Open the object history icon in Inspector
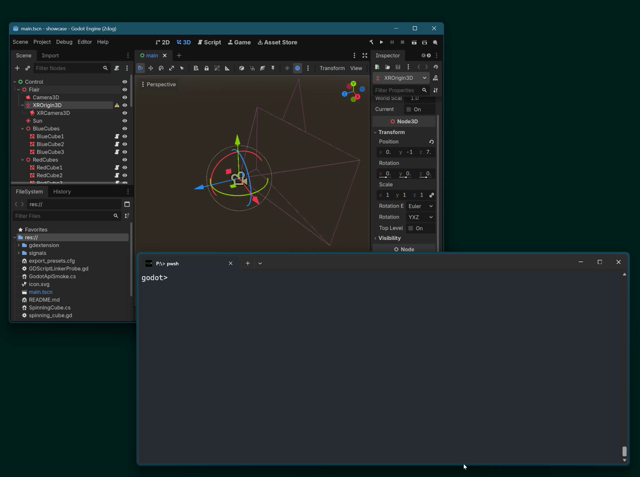The width and height of the screenshot is (640, 477). (436, 67)
